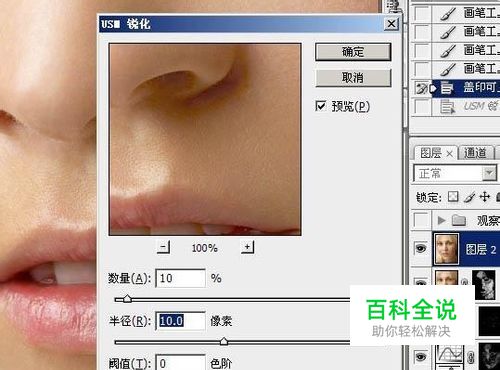Screen dimensions: 500x370
Task: Select the 图层 2 layer name
Action: 481,249
